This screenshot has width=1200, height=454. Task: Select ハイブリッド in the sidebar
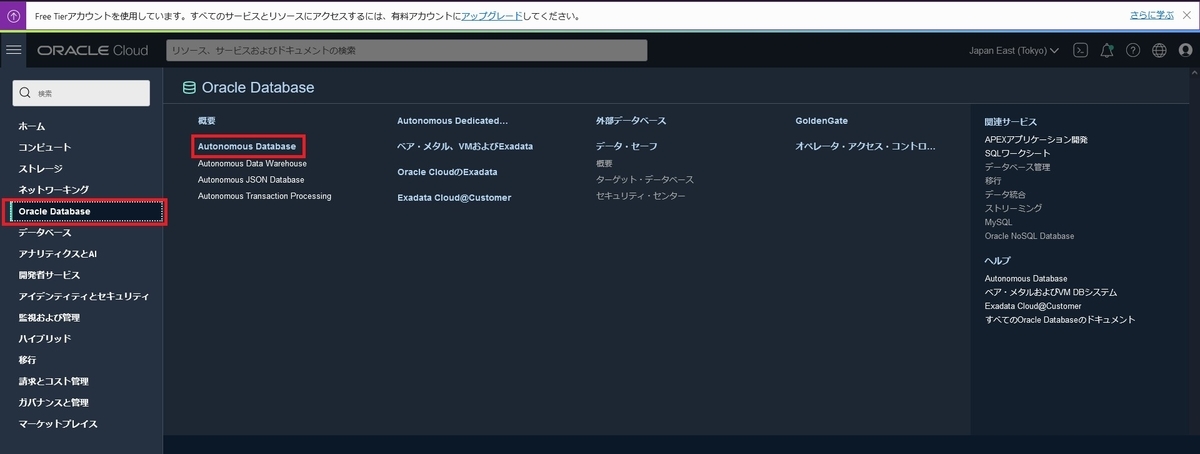[45, 339]
